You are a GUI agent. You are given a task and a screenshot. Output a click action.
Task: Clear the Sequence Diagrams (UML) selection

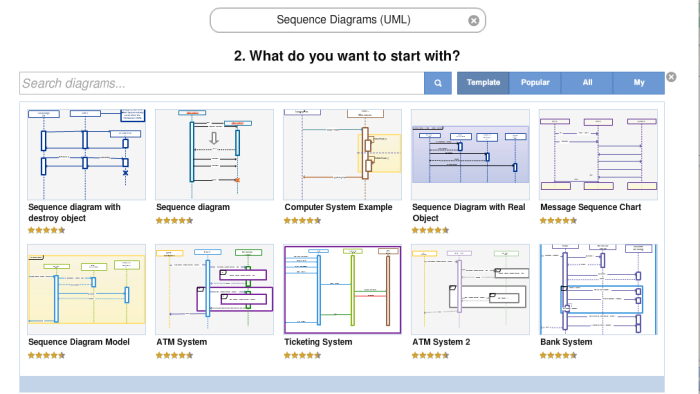474,21
